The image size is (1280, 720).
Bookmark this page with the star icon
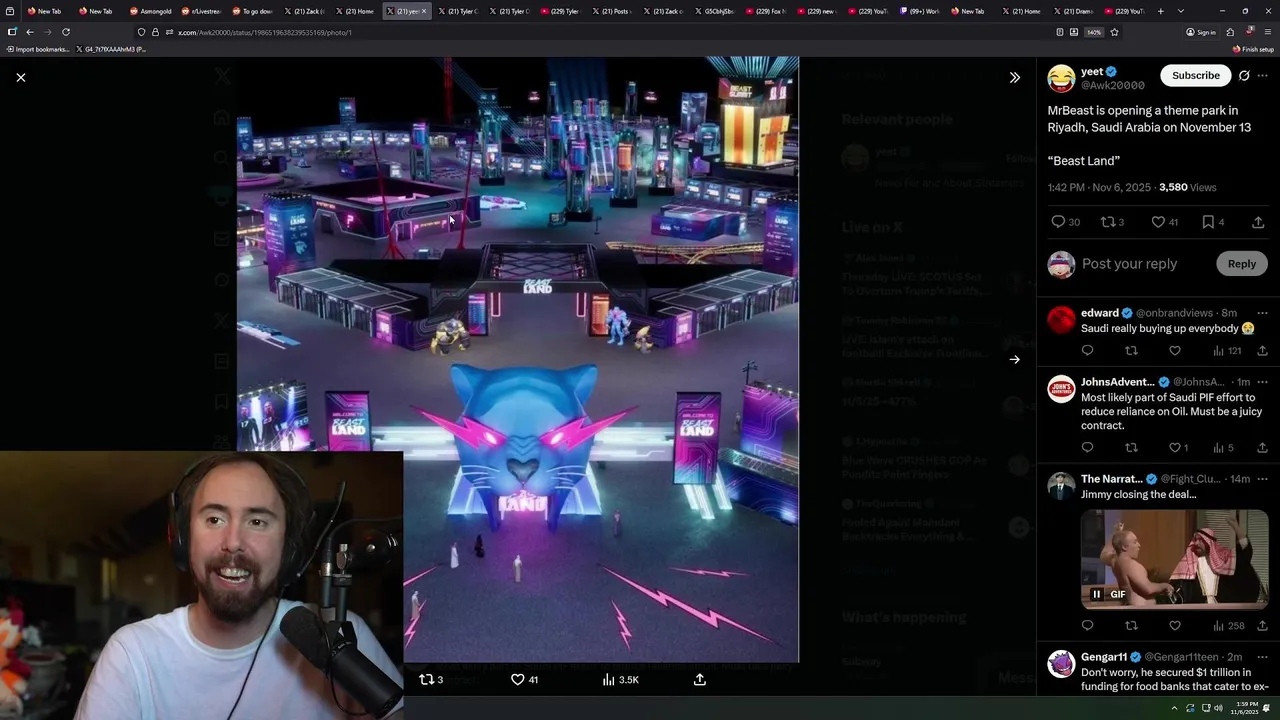click(x=1114, y=32)
